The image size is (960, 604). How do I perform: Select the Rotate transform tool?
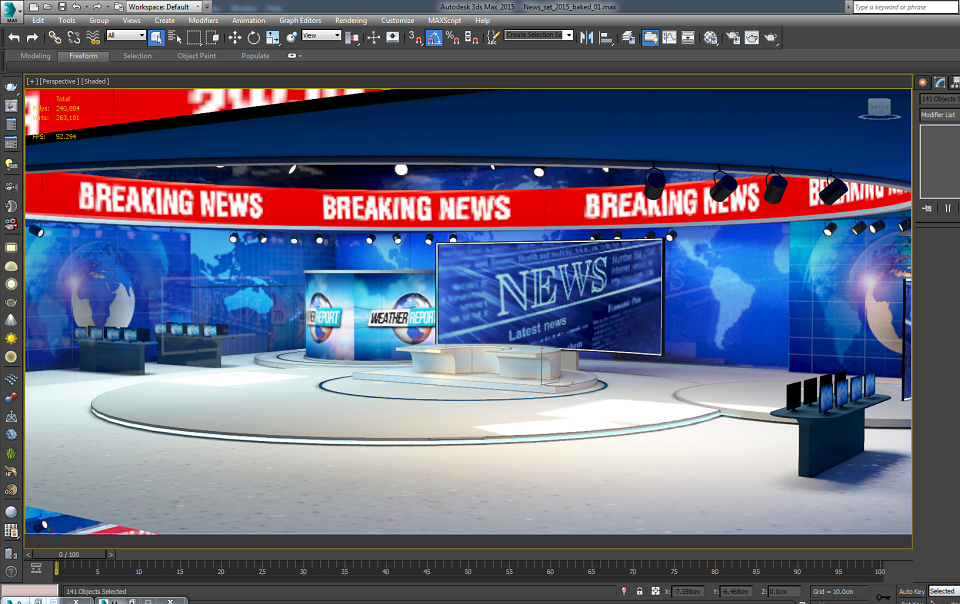point(253,38)
